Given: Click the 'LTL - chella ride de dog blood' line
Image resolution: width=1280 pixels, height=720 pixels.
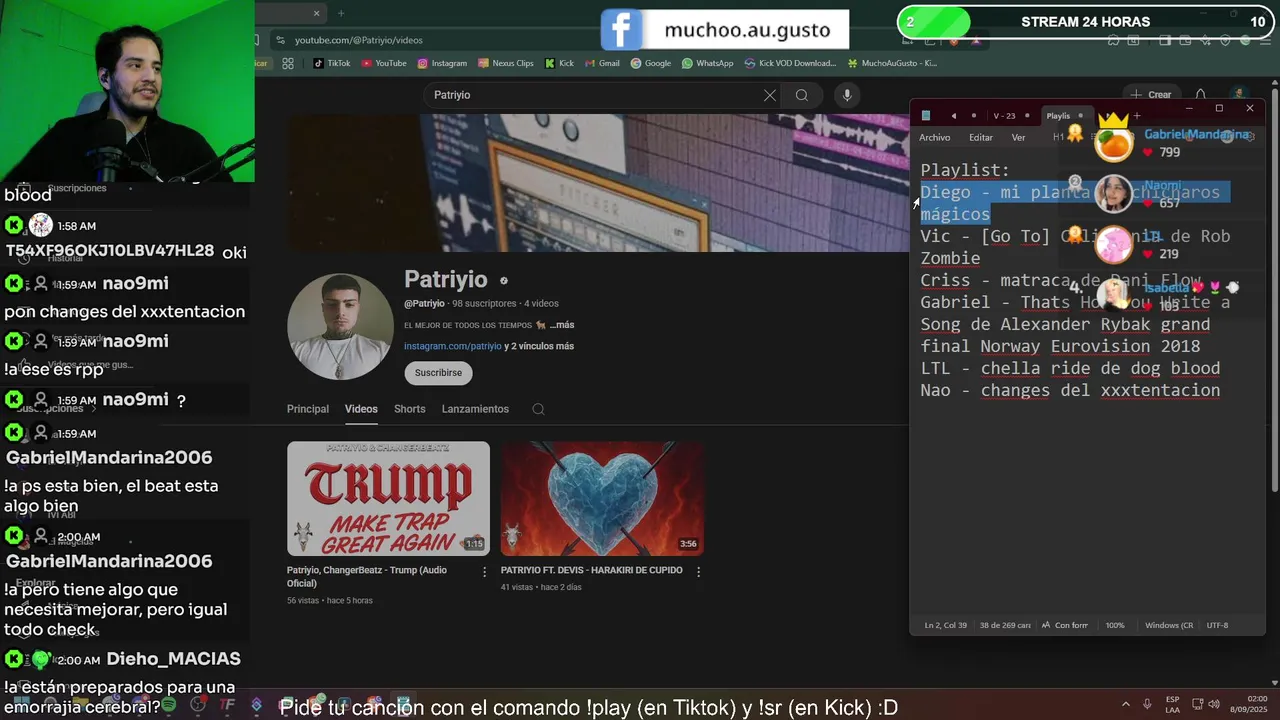Looking at the screenshot, I should 1070,368.
